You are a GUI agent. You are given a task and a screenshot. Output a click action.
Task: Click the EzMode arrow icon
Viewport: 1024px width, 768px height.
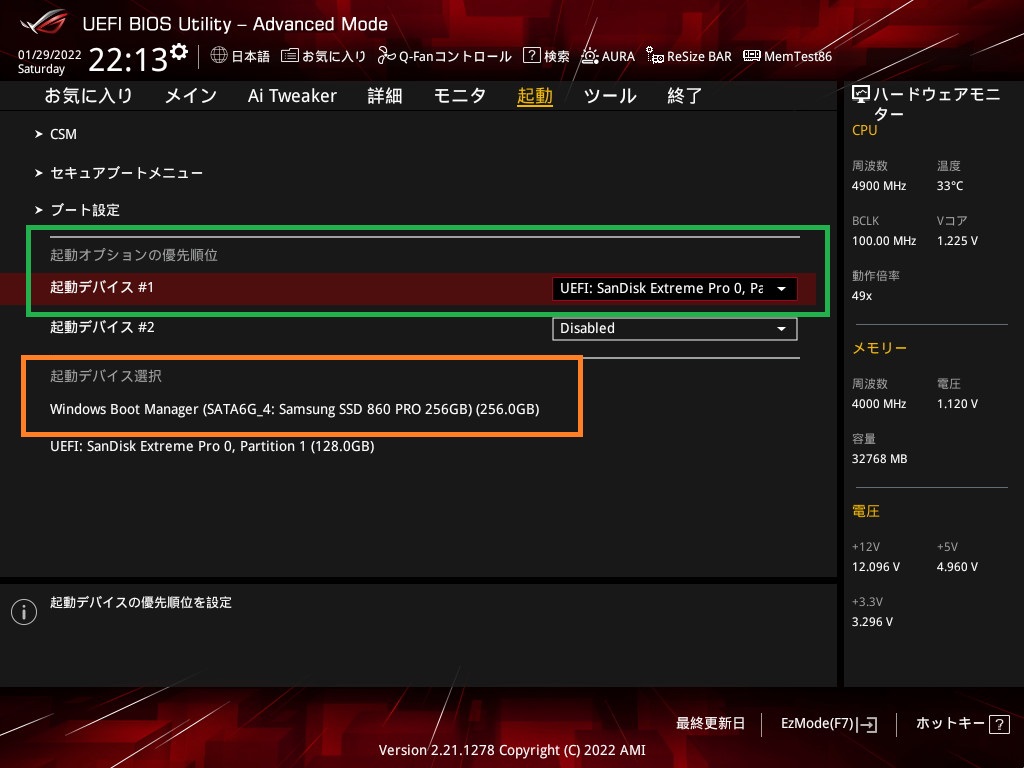[868, 724]
